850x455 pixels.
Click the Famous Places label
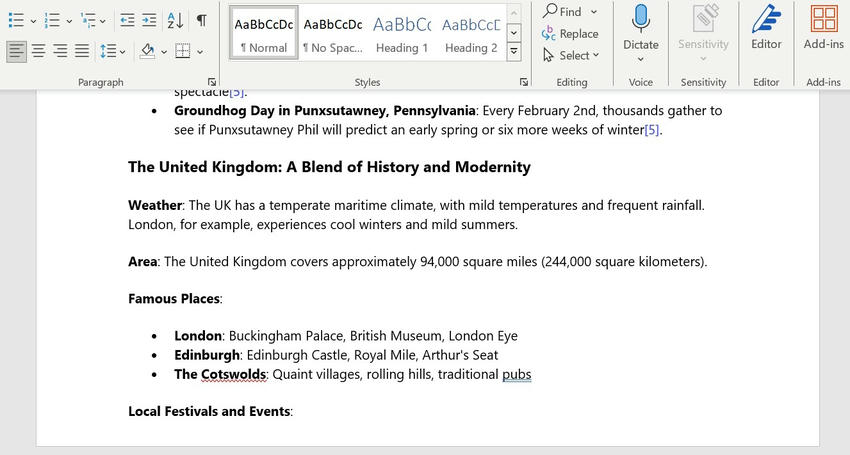[x=174, y=299]
